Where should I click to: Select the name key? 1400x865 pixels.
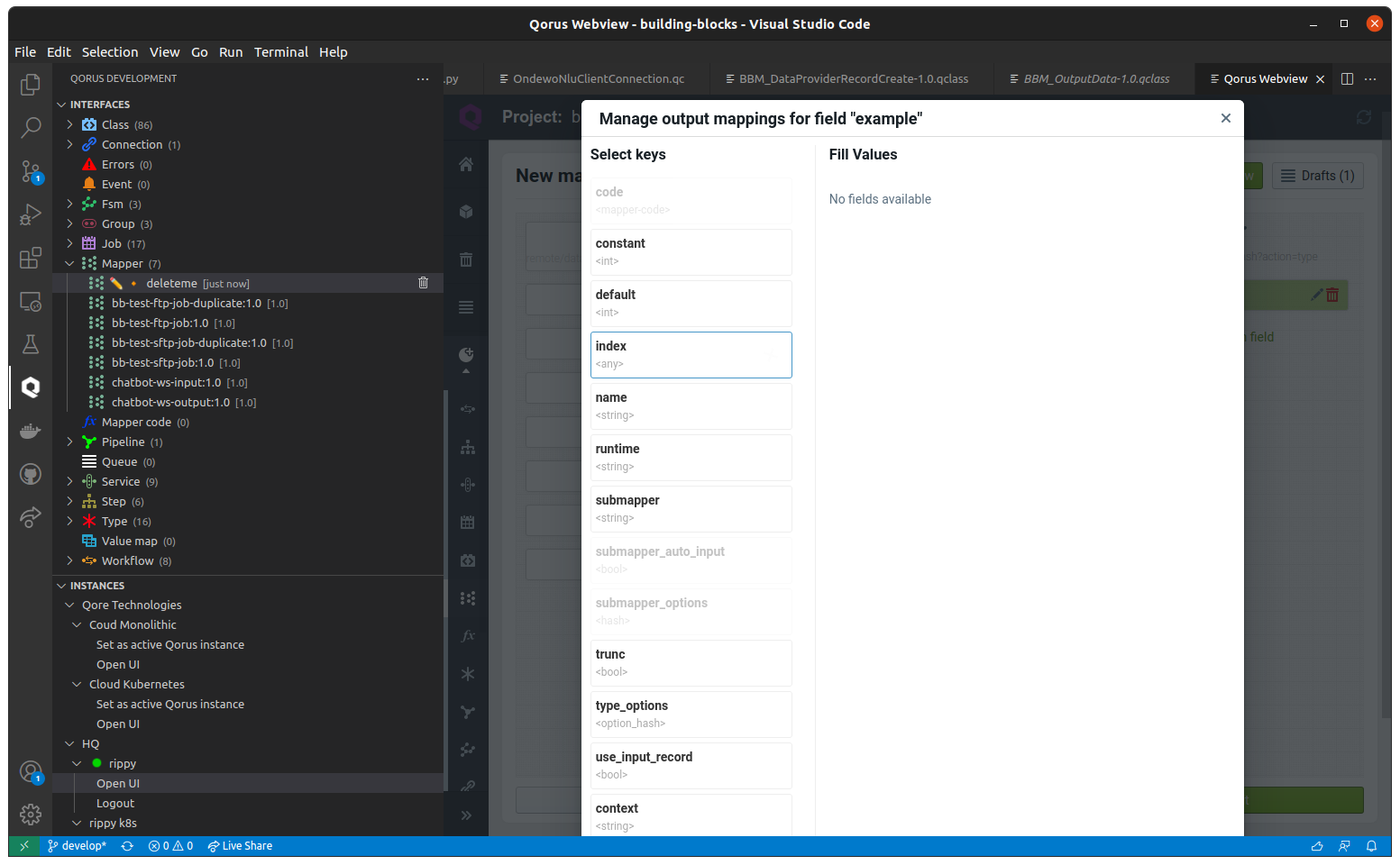pos(691,405)
